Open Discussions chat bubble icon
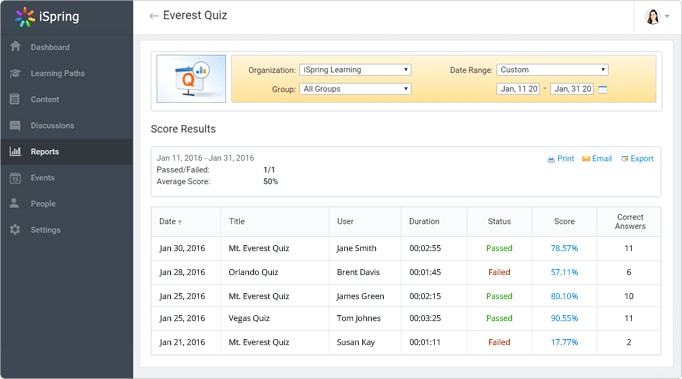Screen dimensions: 682x379 (x=15, y=125)
